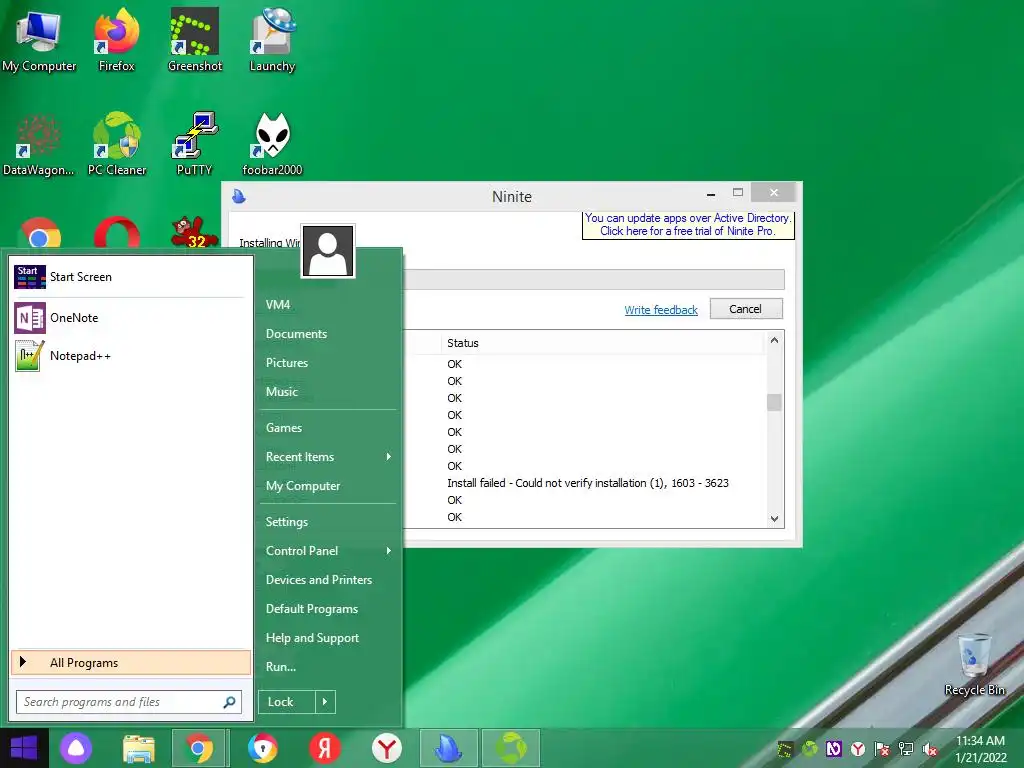
Task: Click the status list scrollbar thumb
Action: pyautogui.click(x=775, y=402)
